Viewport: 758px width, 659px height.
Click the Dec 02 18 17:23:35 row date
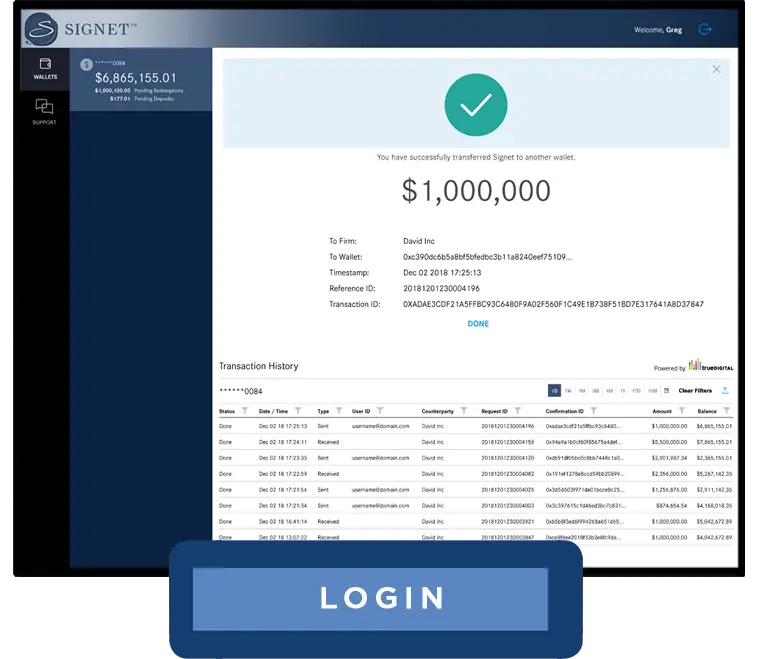coord(283,457)
